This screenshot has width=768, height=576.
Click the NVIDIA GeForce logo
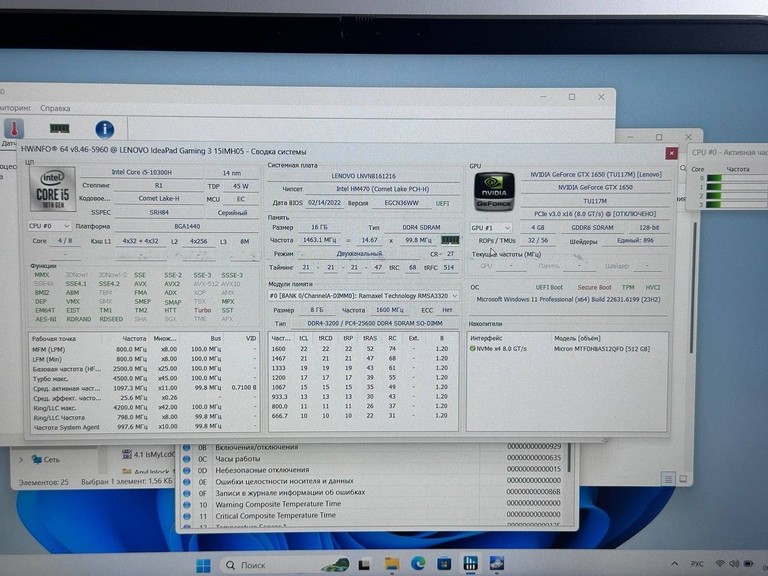click(x=493, y=192)
